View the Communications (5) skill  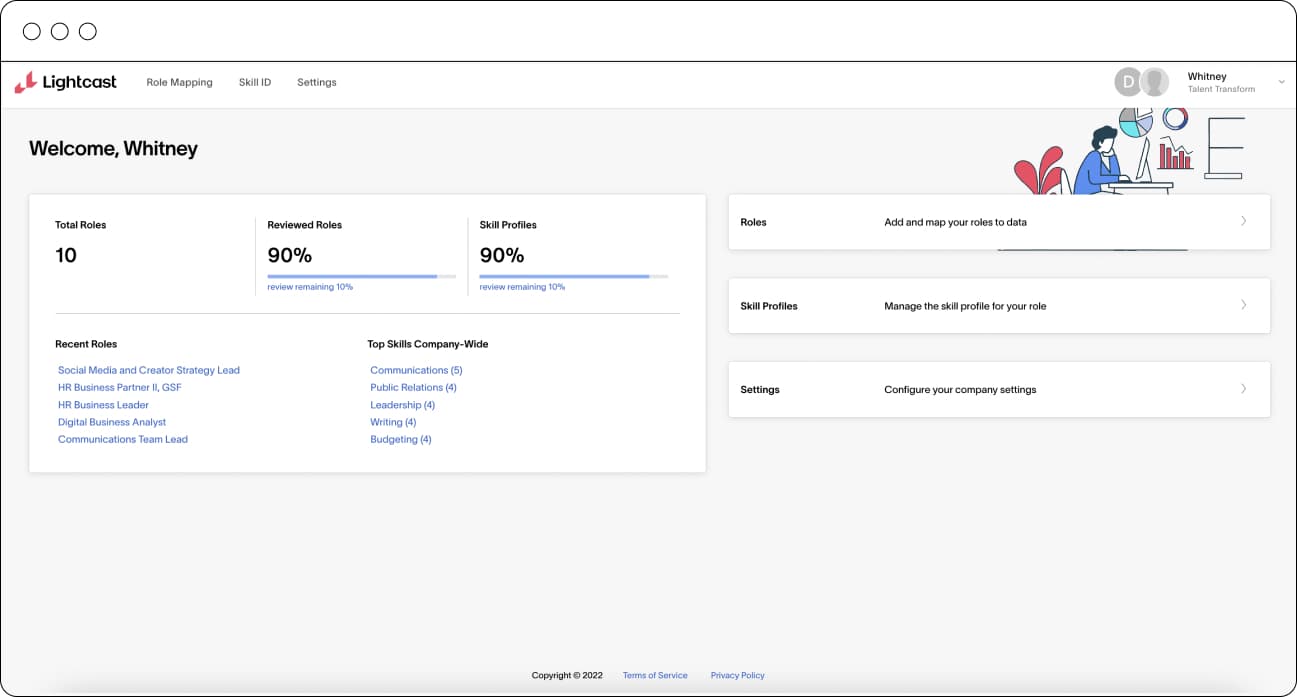coord(416,370)
